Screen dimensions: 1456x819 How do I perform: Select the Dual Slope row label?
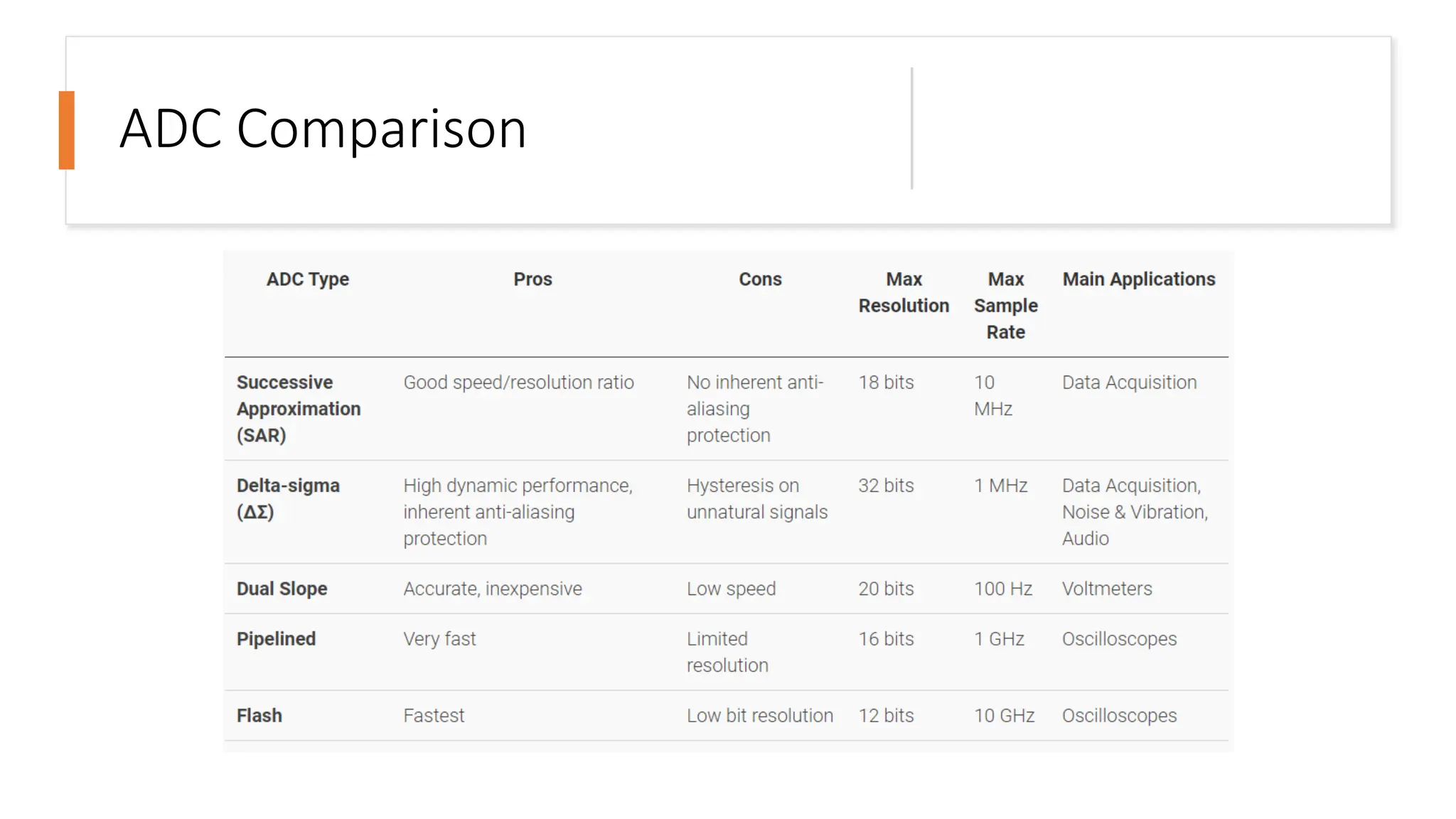pyautogui.click(x=282, y=589)
